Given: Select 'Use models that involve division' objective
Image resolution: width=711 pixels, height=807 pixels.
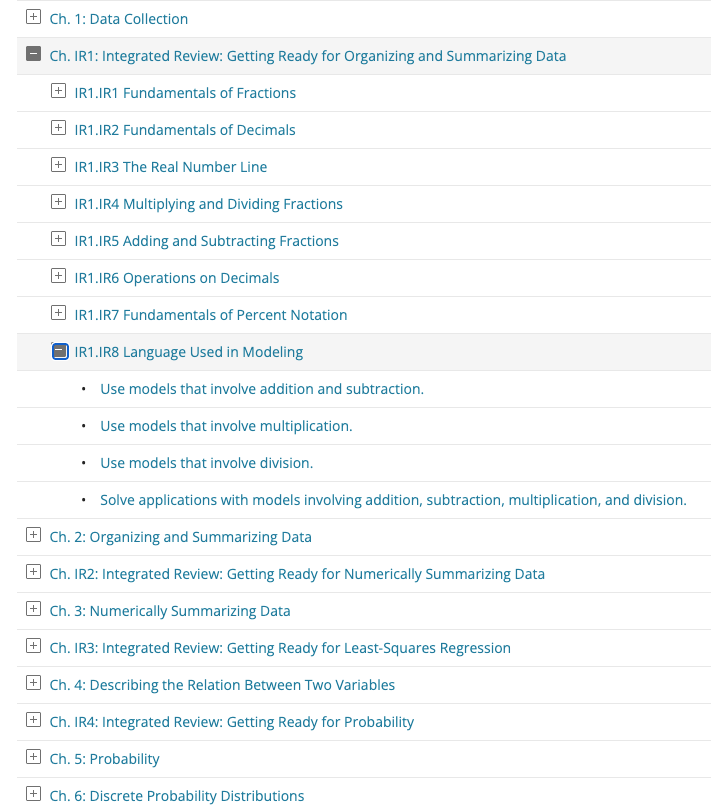Looking at the screenshot, I should pyautogui.click(x=206, y=463).
